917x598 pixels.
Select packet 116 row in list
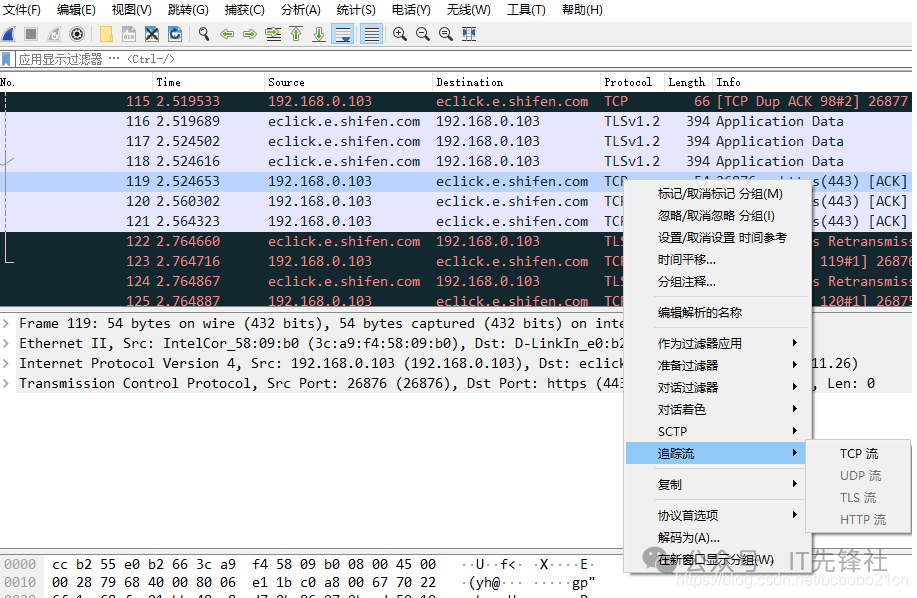[x=400, y=122]
